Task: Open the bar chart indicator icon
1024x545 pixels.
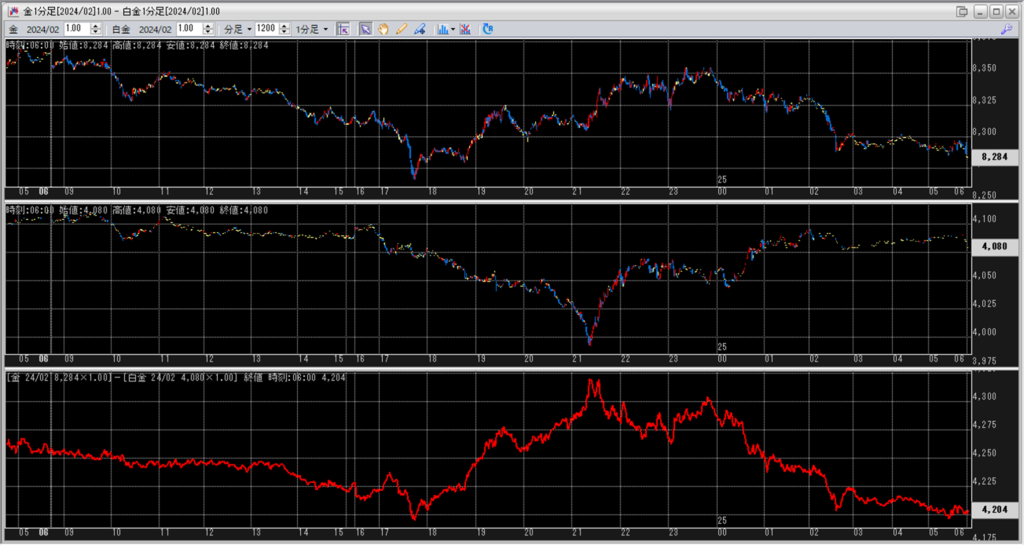Action: click(443, 29)
